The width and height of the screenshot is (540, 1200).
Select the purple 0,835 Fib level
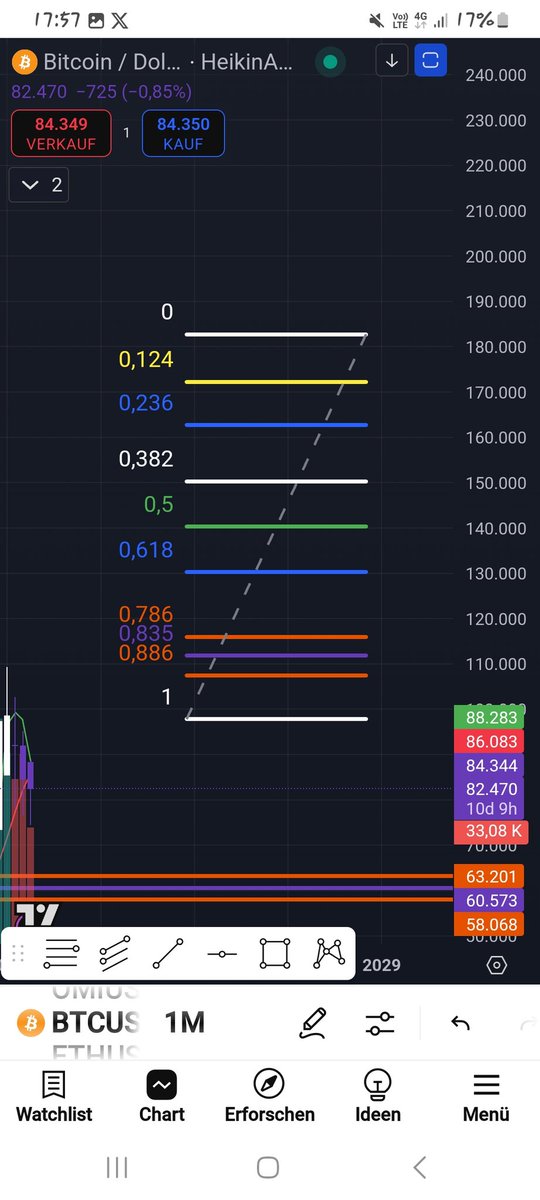[x=276, y=656]
